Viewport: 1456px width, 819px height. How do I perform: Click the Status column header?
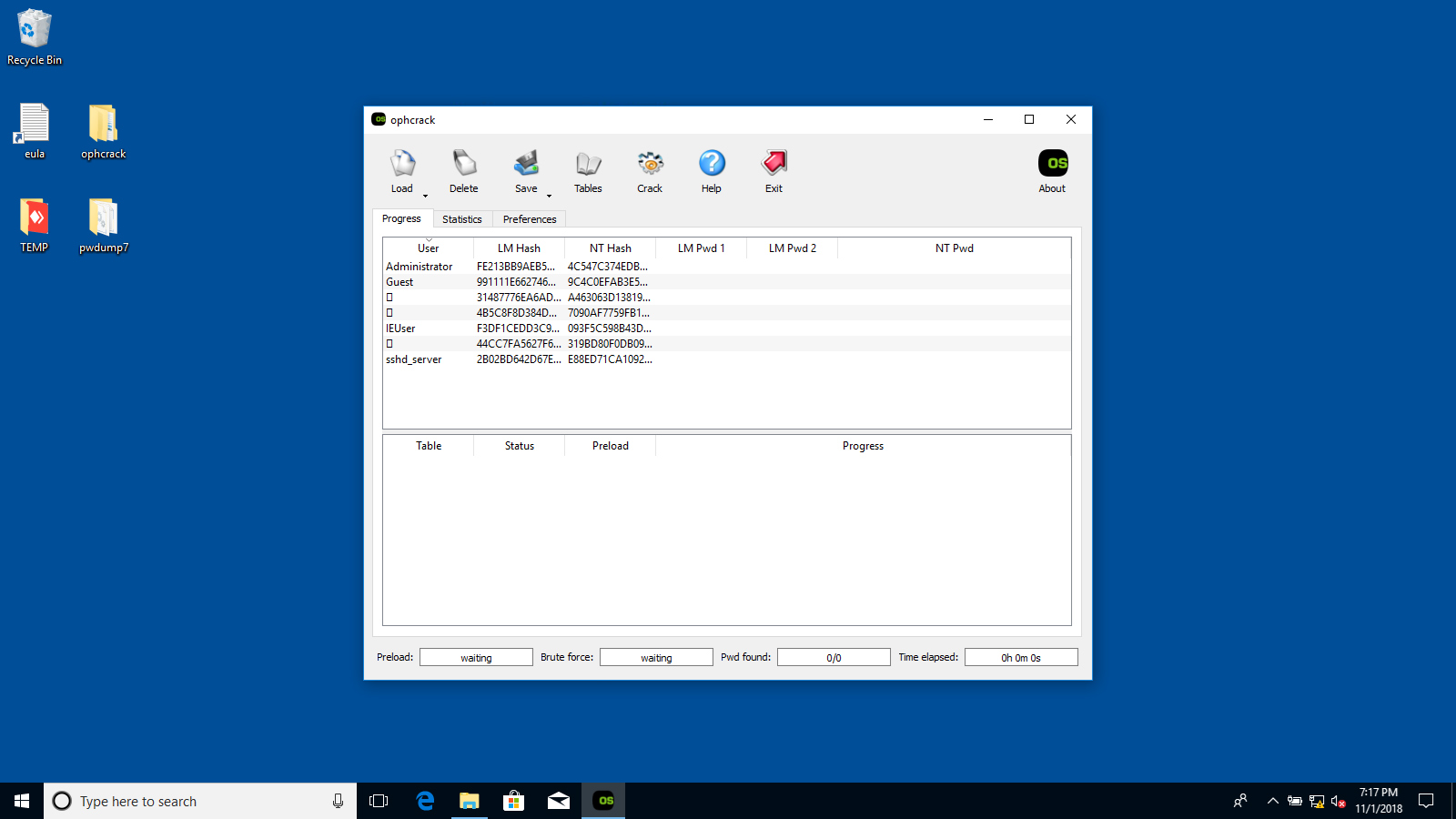tap(520, 446)
